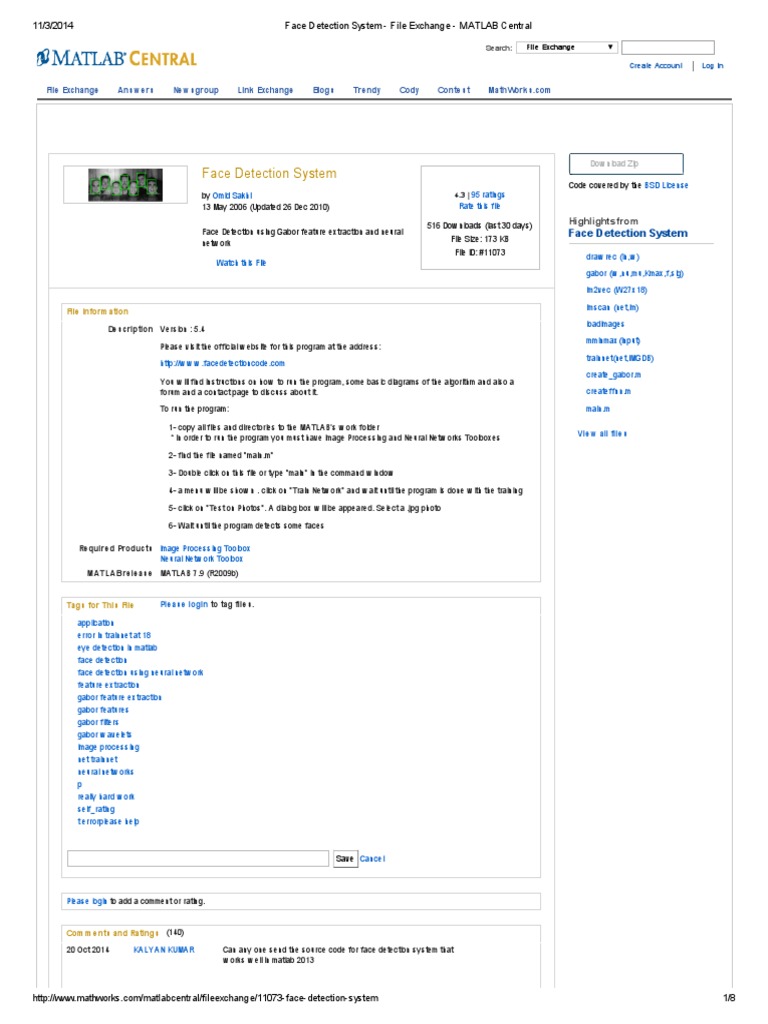Select the error in trainnet tag

coord(114,635)
